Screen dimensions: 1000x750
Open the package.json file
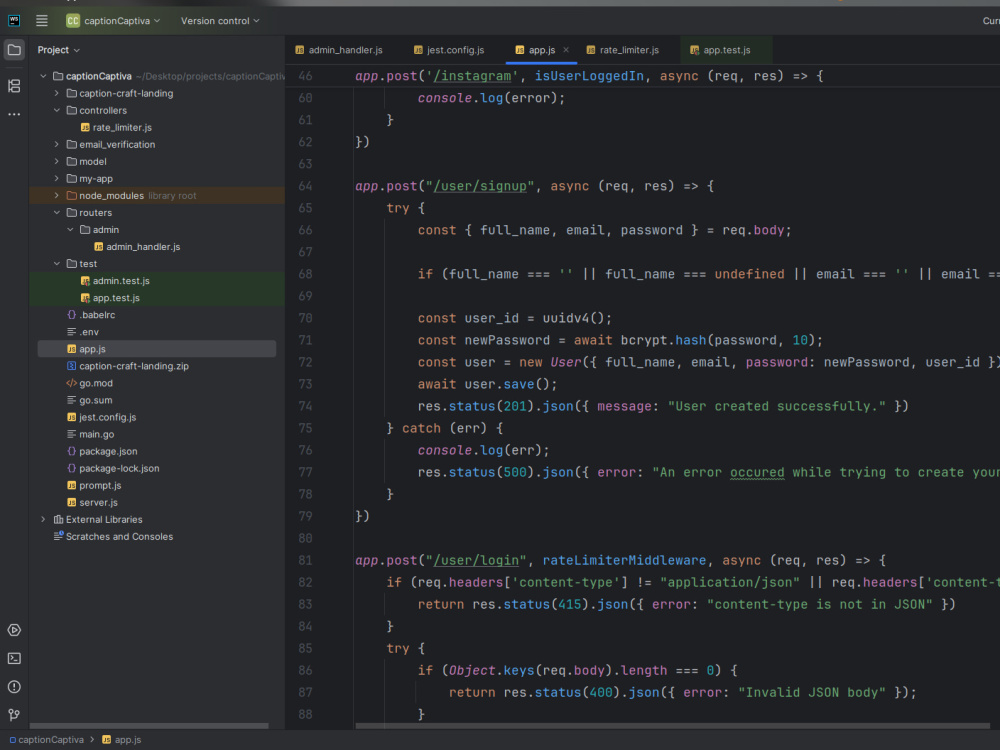(x=108, y=452)
